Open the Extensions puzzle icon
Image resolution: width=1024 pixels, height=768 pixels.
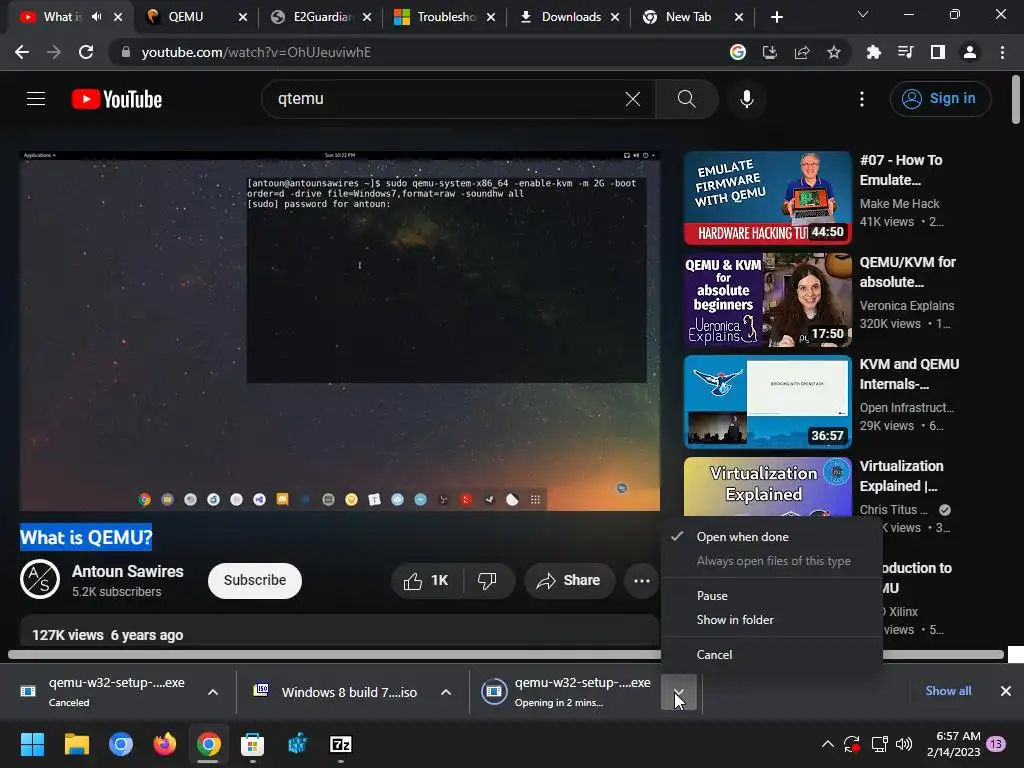pos(874,52)
